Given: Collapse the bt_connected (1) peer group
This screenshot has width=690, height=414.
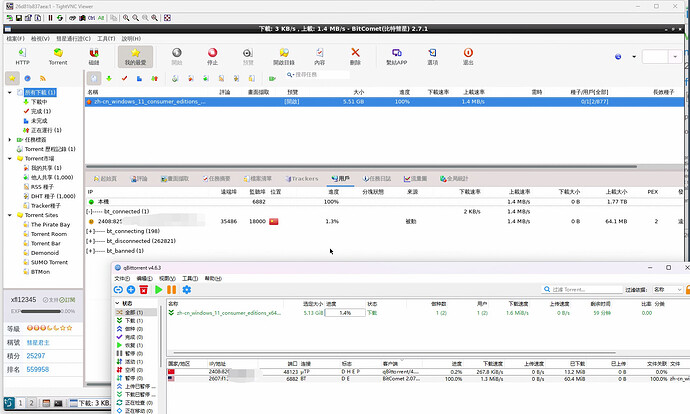Looking at the screenshot, I should click(x=88, y=212).
